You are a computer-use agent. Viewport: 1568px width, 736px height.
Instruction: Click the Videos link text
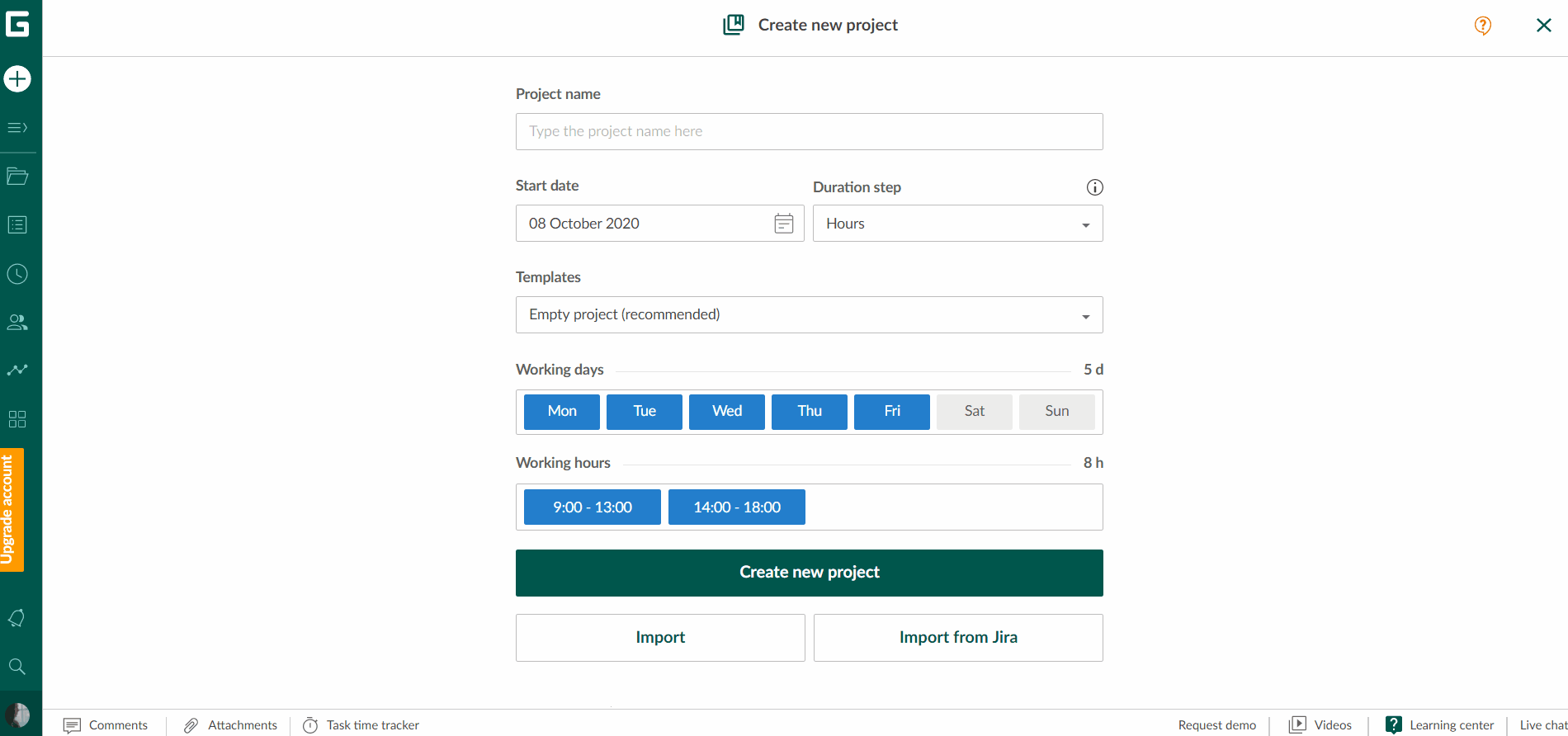pyautogui.click(x=1333, y=725)
